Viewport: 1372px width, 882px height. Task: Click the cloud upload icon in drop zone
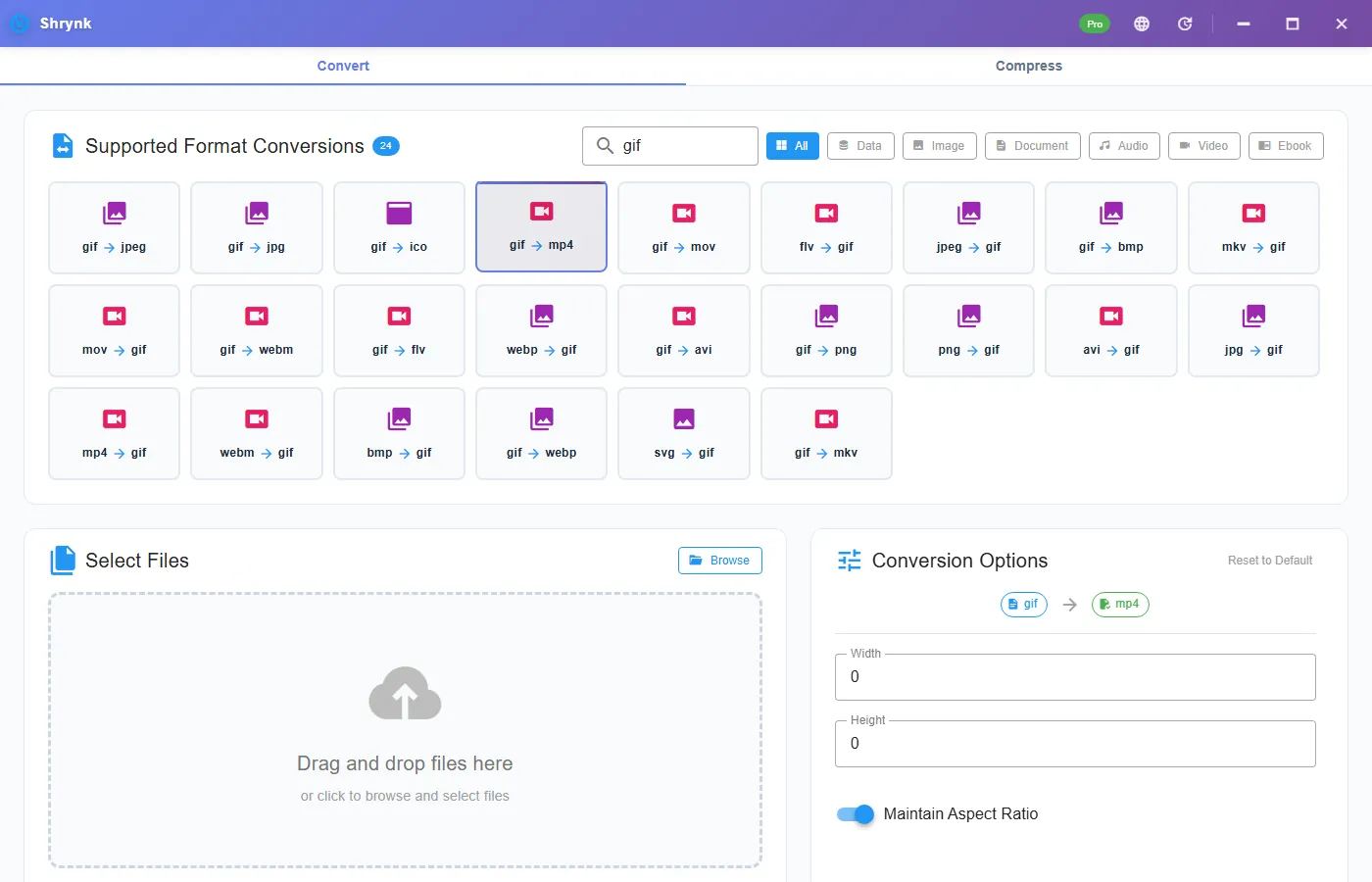coord(405,694)
